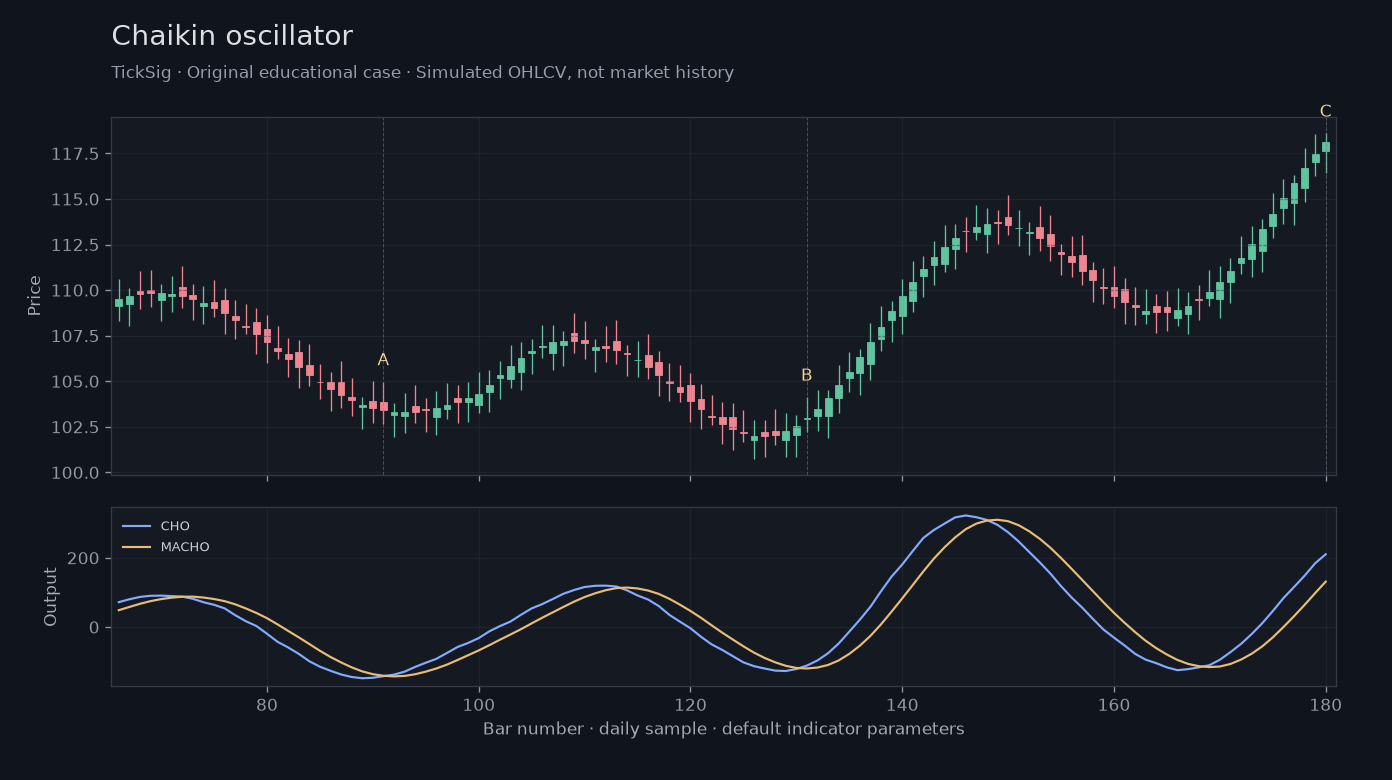Click price tick label 117.5
This screenshot has width=1392, height=780.
pos(75,154)
